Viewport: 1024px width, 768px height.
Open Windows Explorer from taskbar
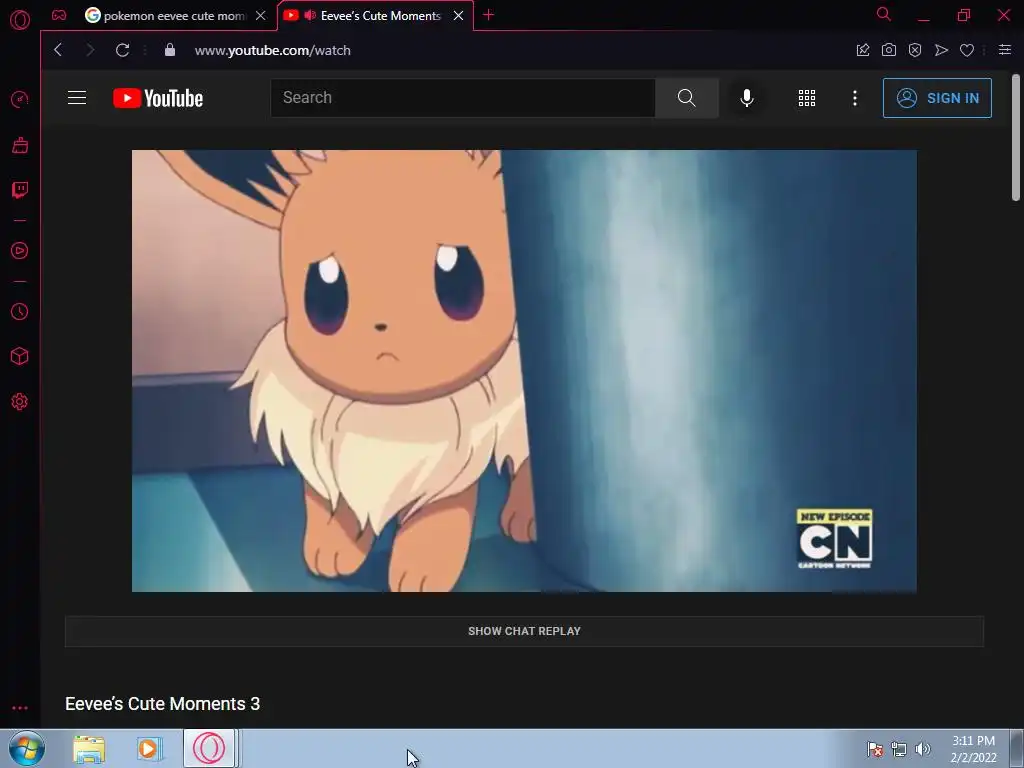[x=89, y=749]
